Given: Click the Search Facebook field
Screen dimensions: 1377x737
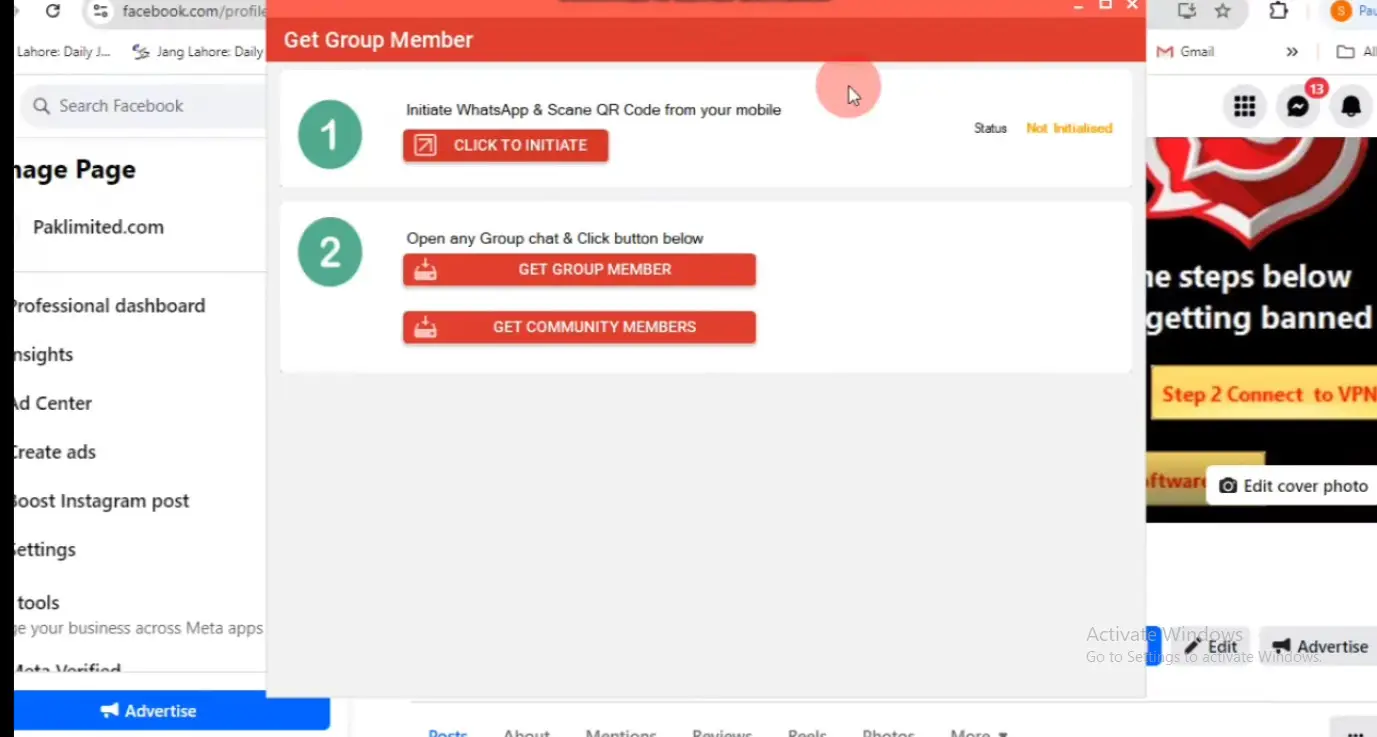Looking at the screenshot, I should click(140, 106).
